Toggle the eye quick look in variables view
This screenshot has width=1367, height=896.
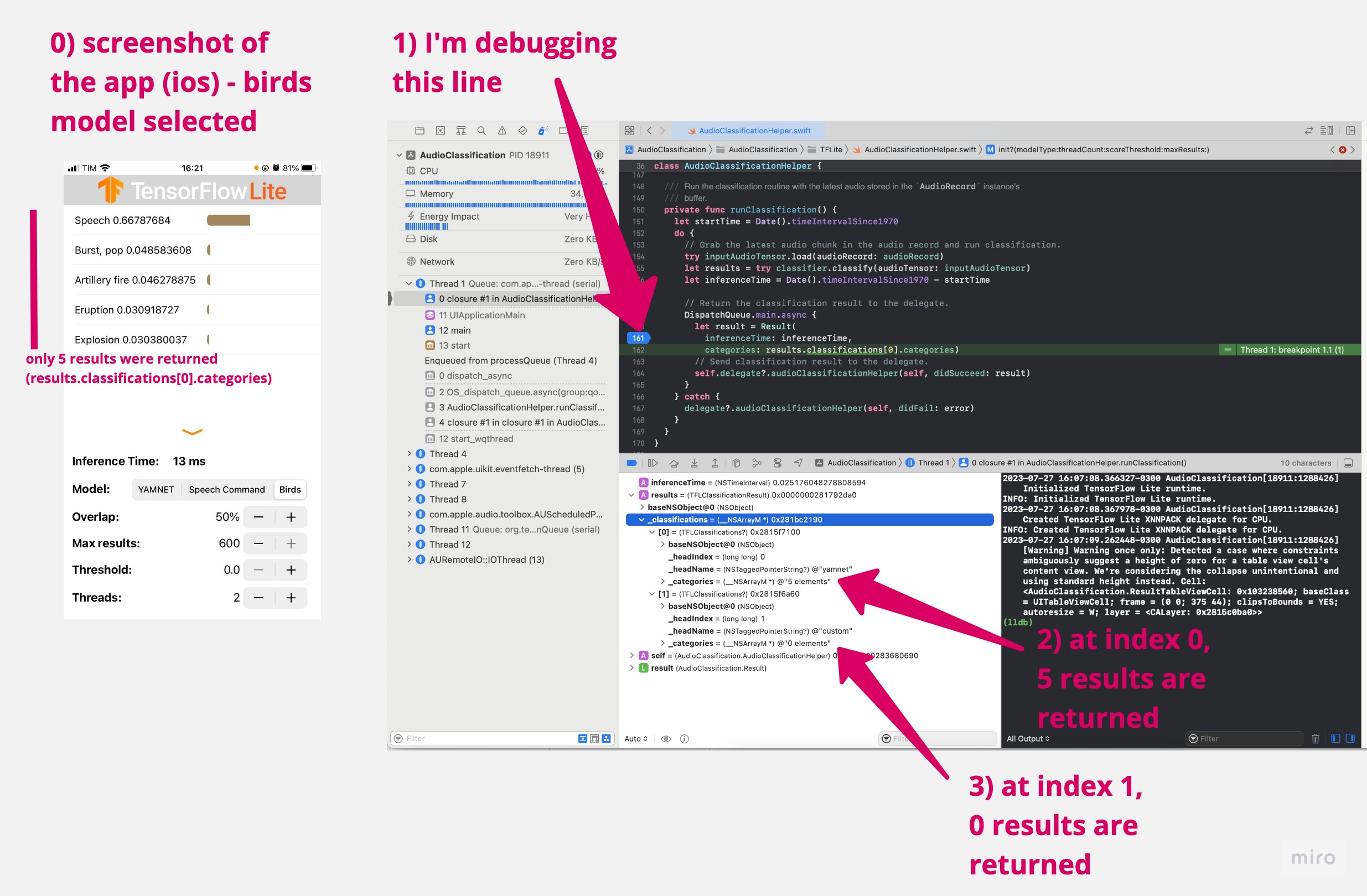(666, 739)
